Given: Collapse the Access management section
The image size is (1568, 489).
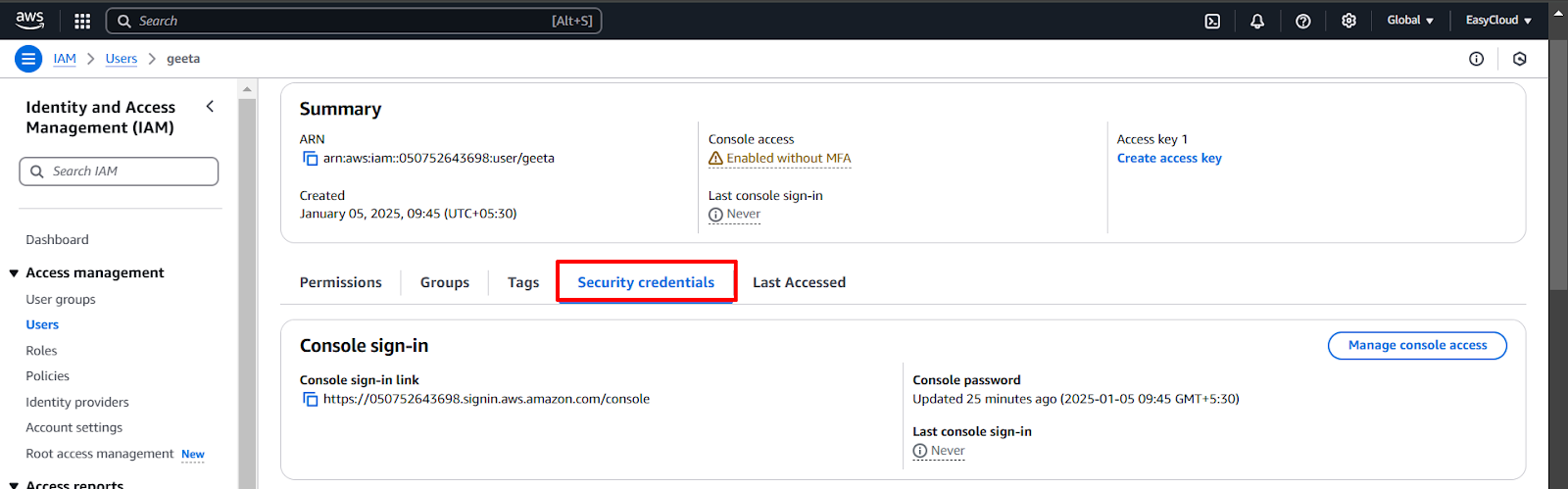Looking at the screenshot, I should tap(14, 273).
